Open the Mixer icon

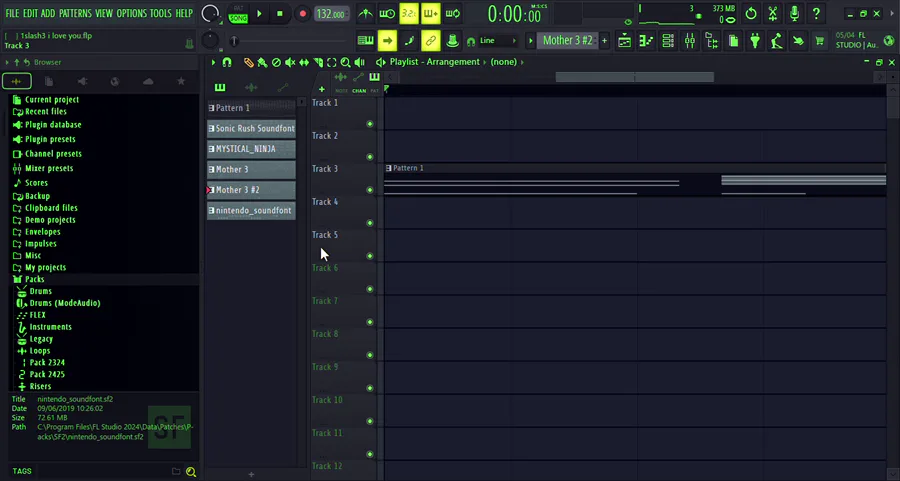[689, 41]
